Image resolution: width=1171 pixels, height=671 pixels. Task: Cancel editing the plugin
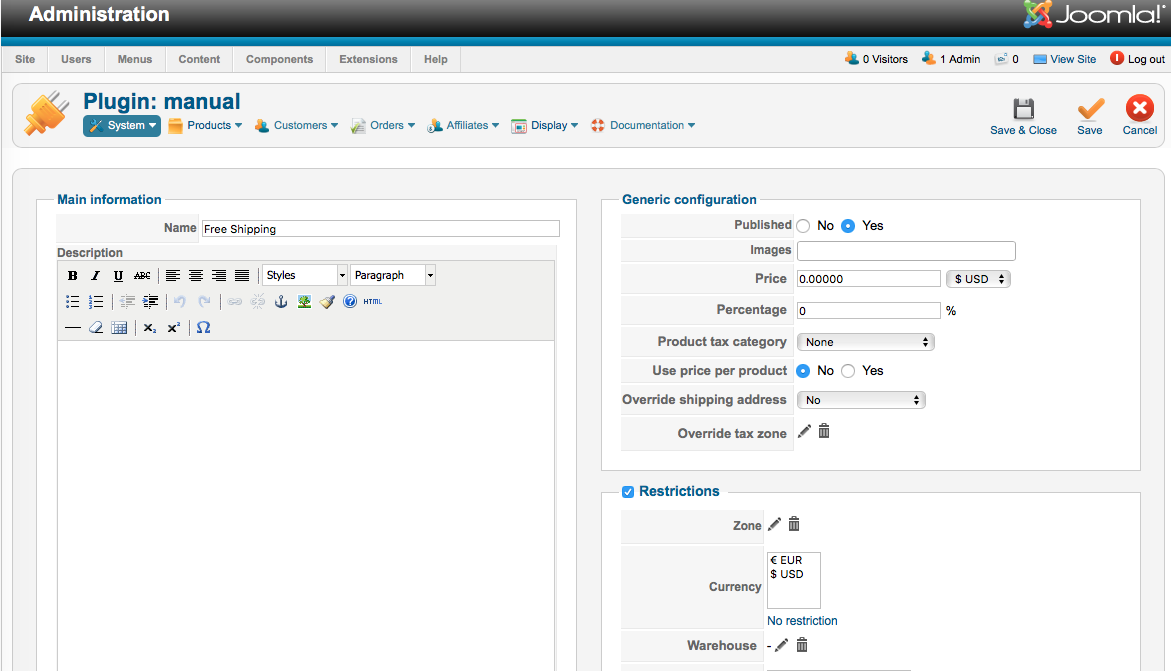pyautogui.click(x=1140, y=117)
